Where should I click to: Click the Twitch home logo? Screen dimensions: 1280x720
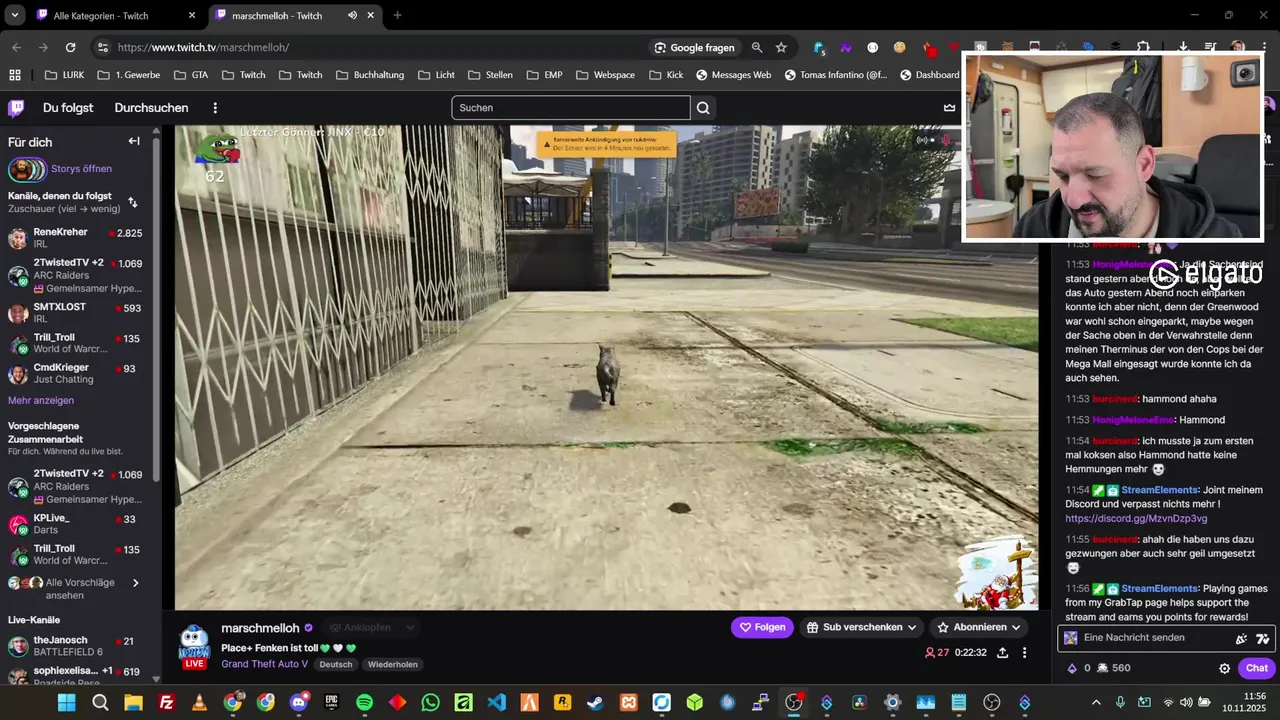[x=16, y=108]
